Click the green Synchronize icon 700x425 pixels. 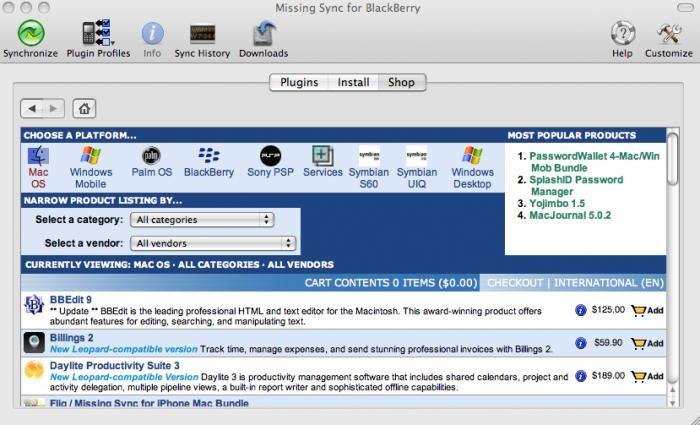(x=31, y=33)
